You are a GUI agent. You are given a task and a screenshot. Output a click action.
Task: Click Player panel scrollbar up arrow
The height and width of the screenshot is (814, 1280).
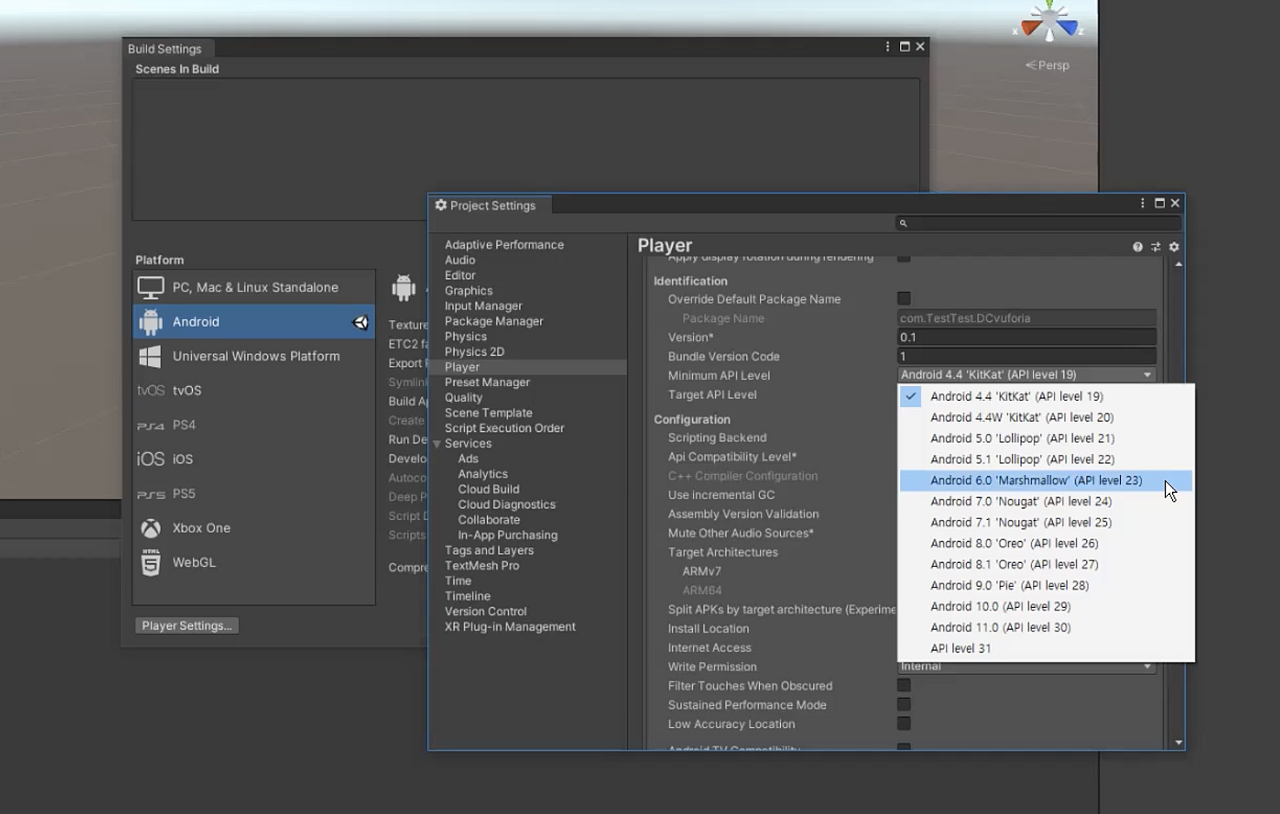1178,264
